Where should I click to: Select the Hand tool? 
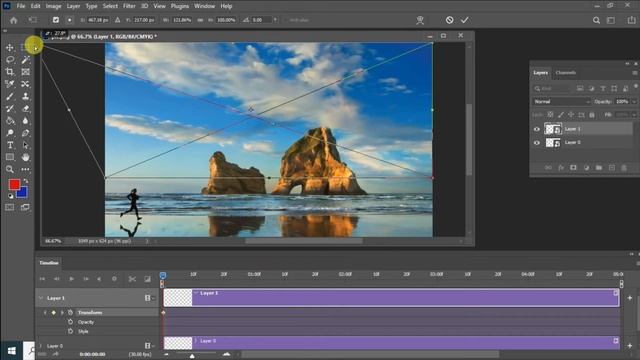[x=25, y=157]
